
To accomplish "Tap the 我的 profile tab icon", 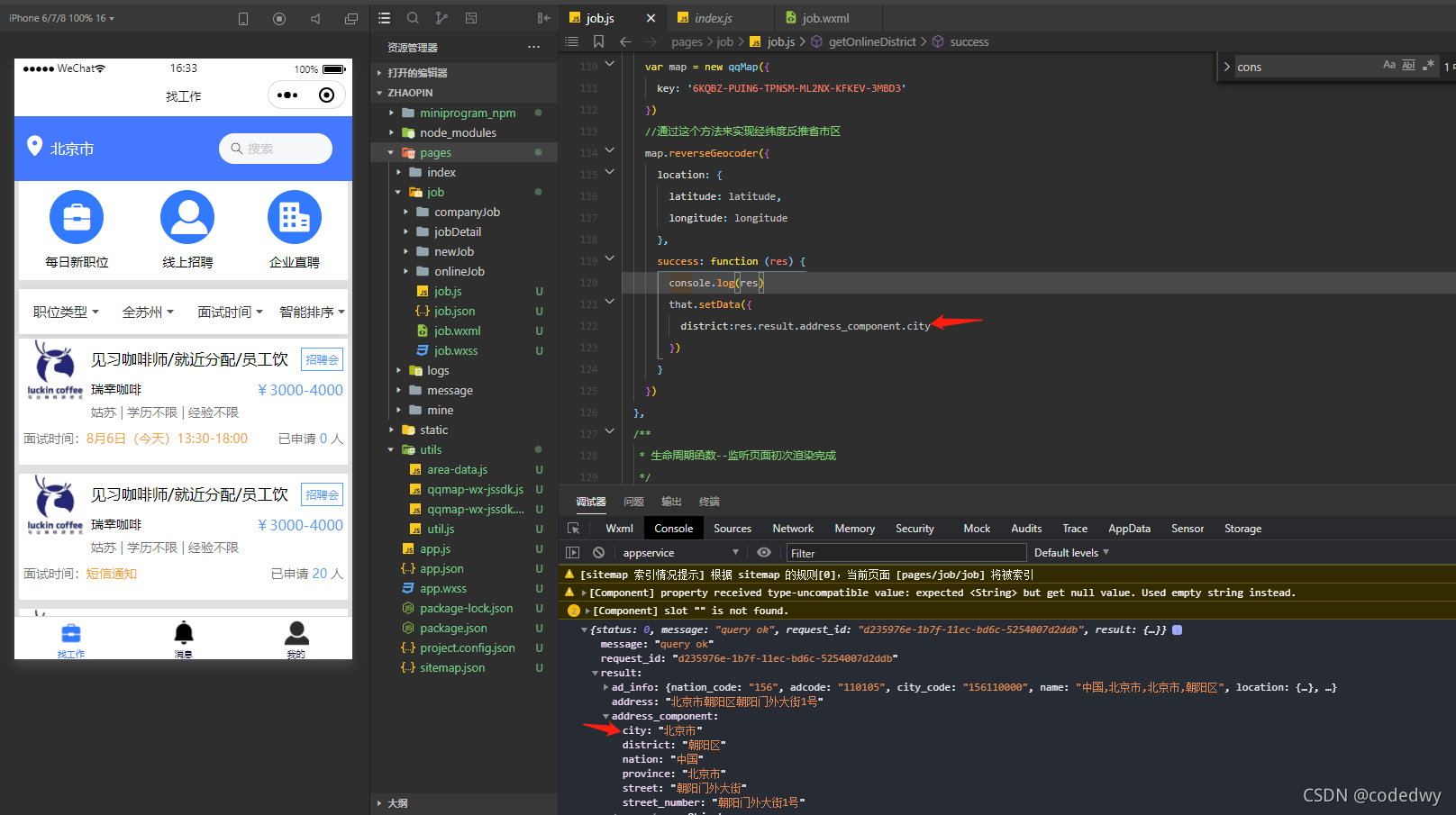I will [x=296, y=633].
